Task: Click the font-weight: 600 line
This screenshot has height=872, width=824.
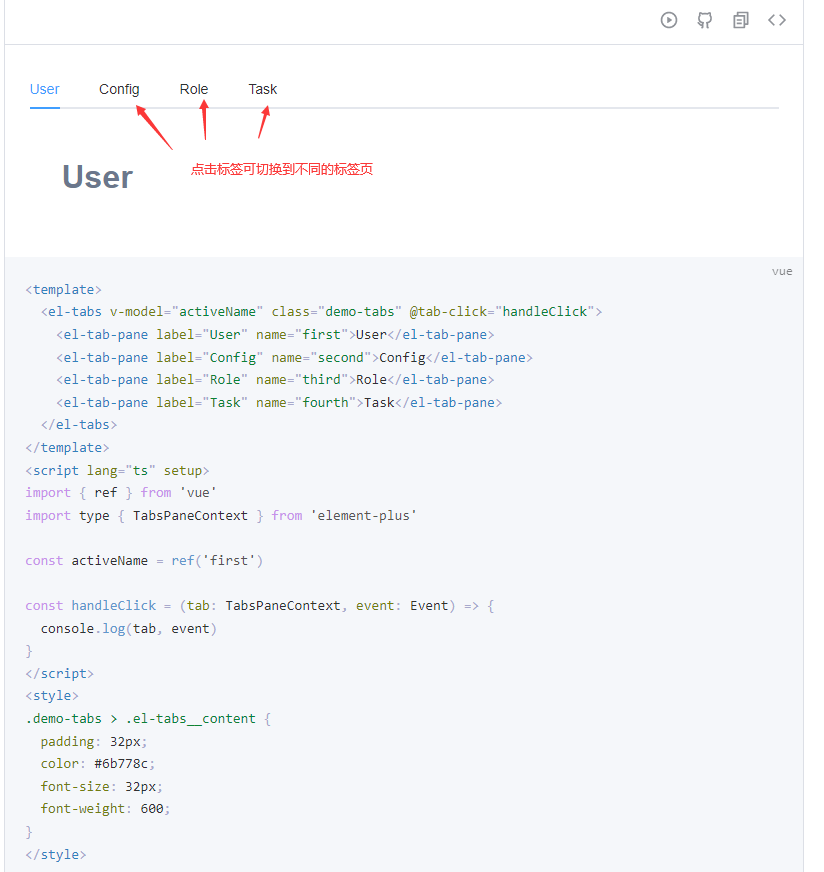Action: click(x=105, y=809)
